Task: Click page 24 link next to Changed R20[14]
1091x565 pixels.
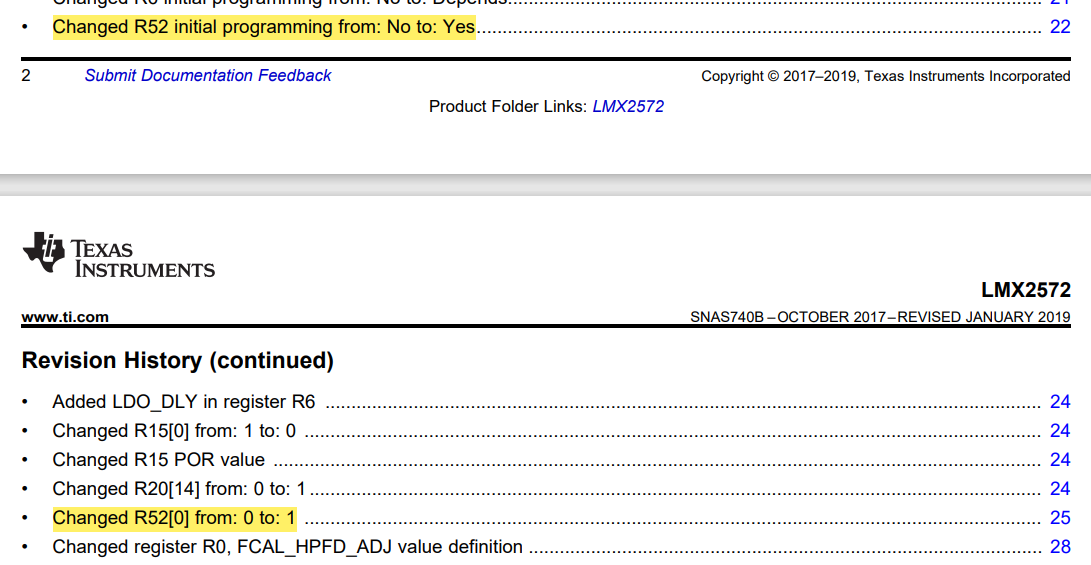Action: tap(1060, 489)
